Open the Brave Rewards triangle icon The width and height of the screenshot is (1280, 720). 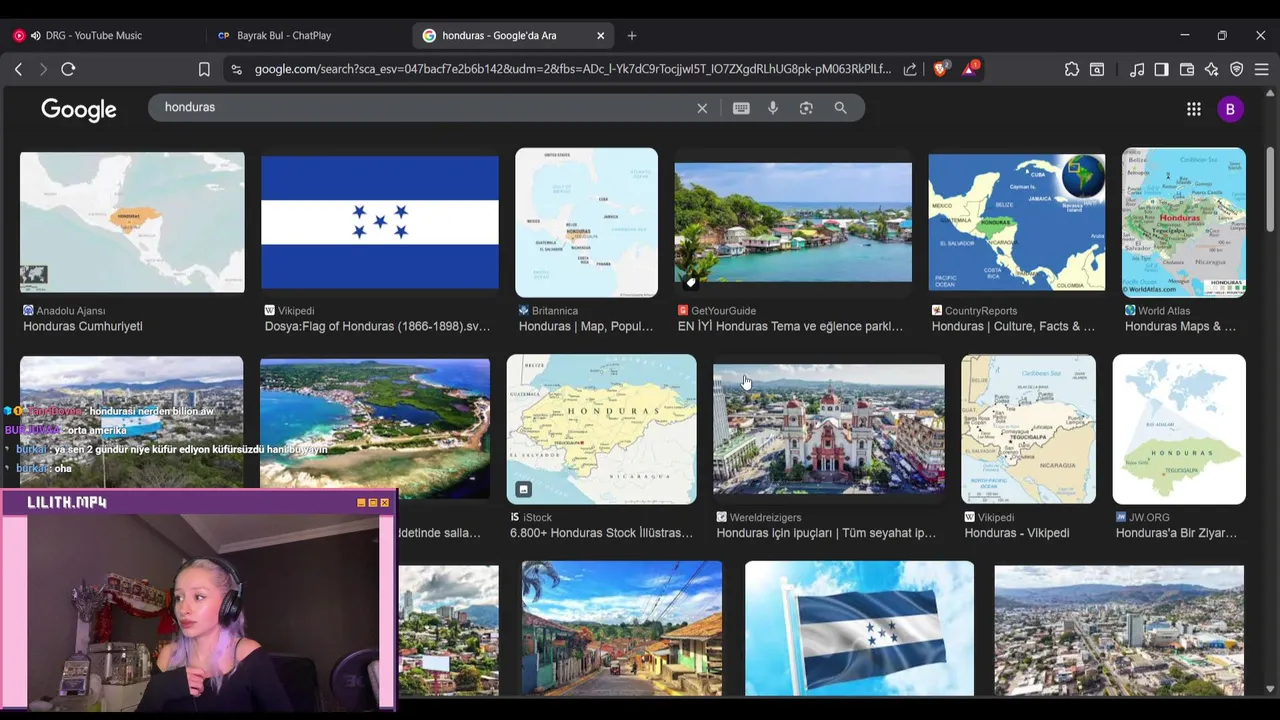click(x=969, y=68)
